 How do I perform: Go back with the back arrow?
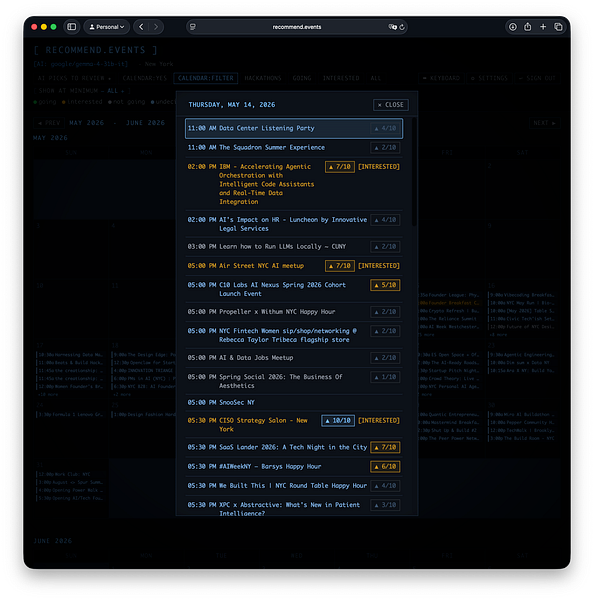141,27
